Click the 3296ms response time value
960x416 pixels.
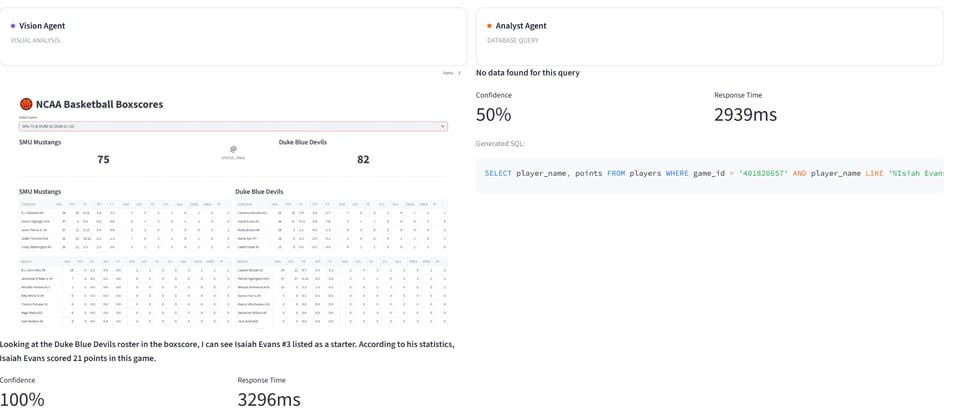269,400
